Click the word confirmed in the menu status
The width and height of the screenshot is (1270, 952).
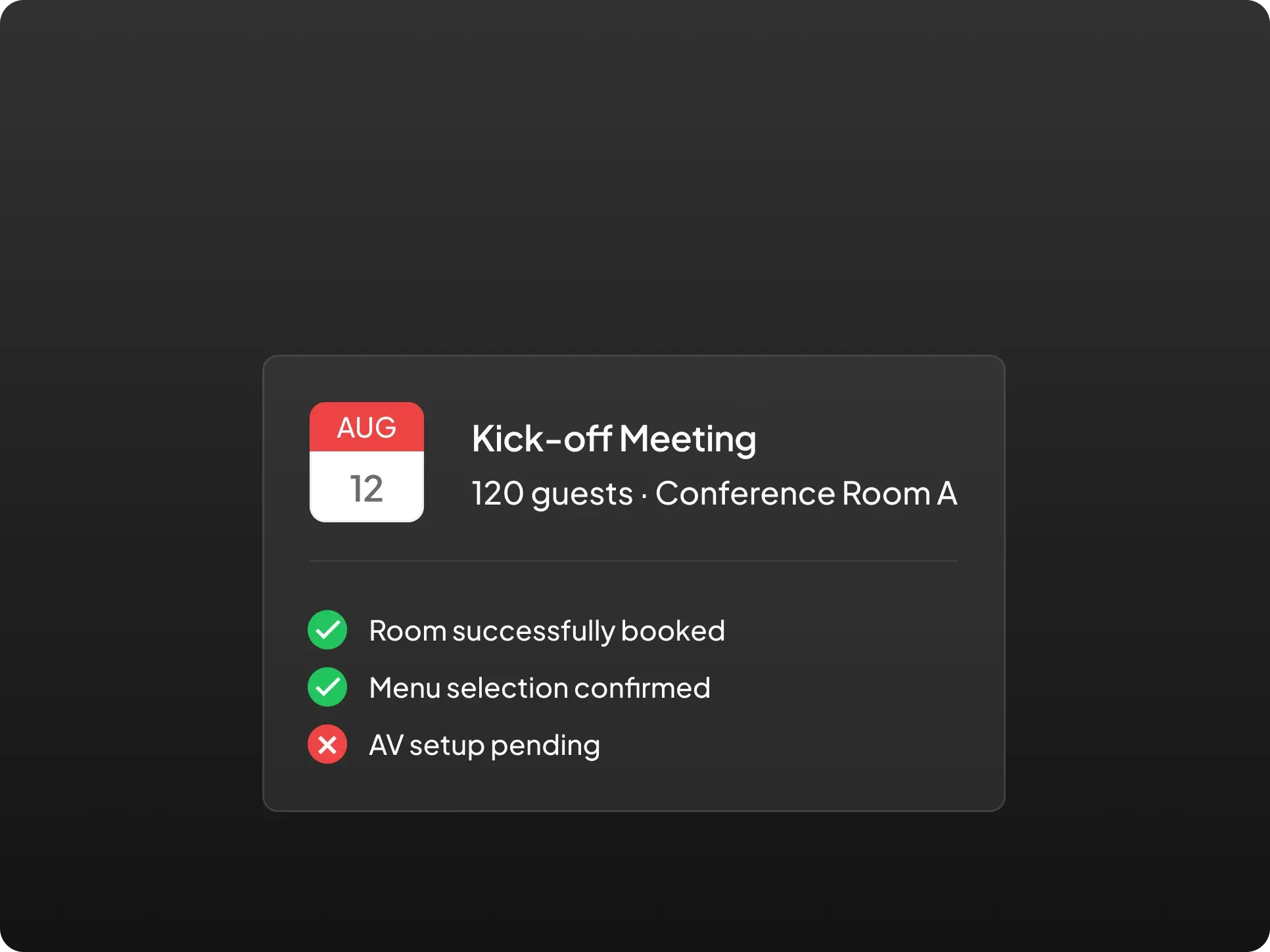[642, 688]
